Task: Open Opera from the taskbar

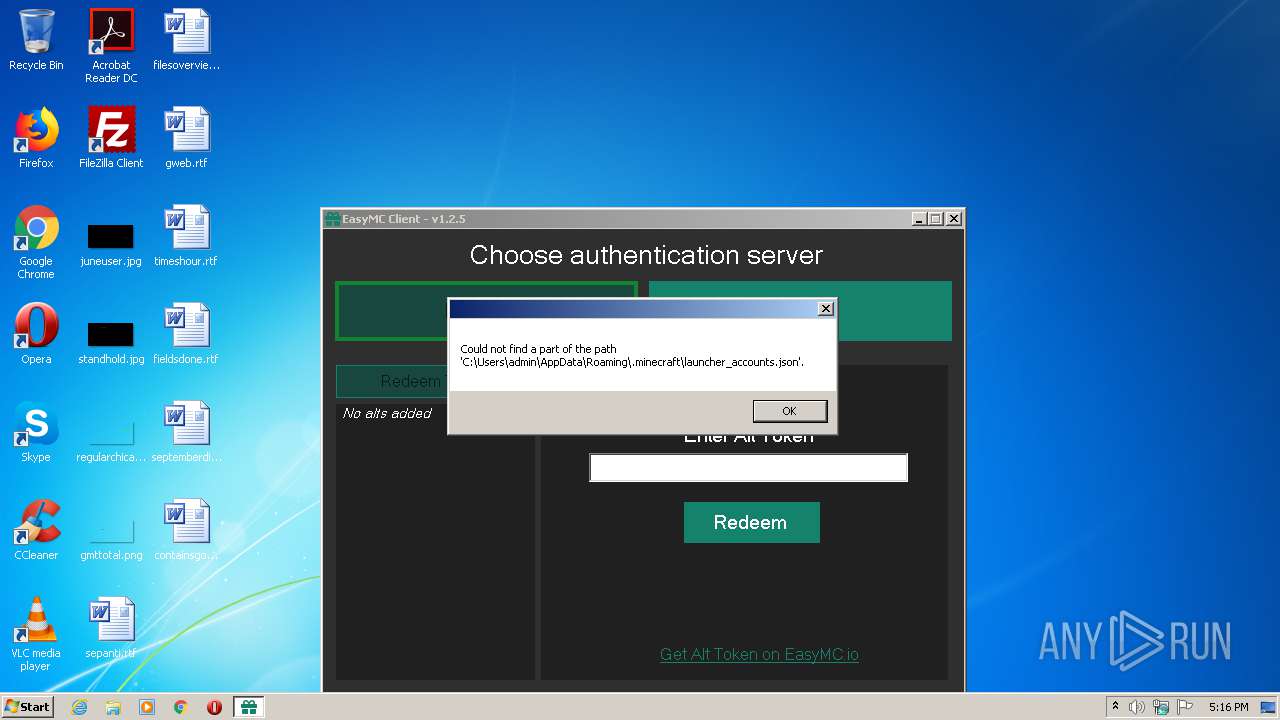Action: click(214, 707)
